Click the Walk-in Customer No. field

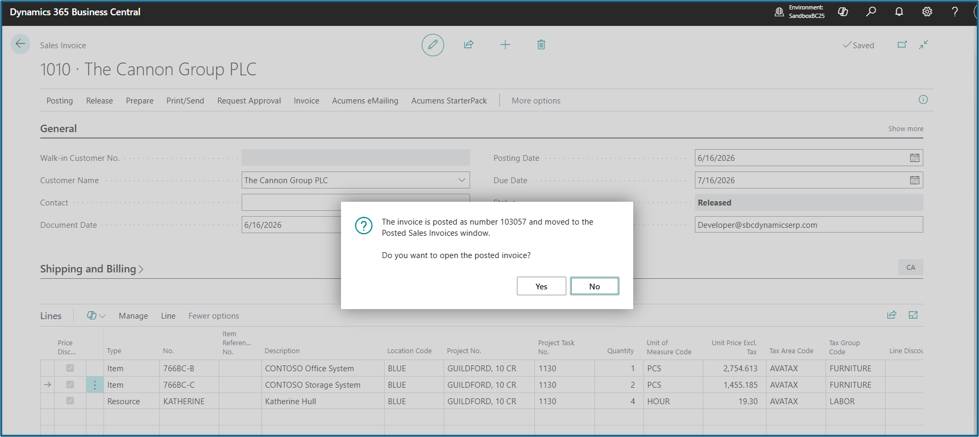(355, 158)
